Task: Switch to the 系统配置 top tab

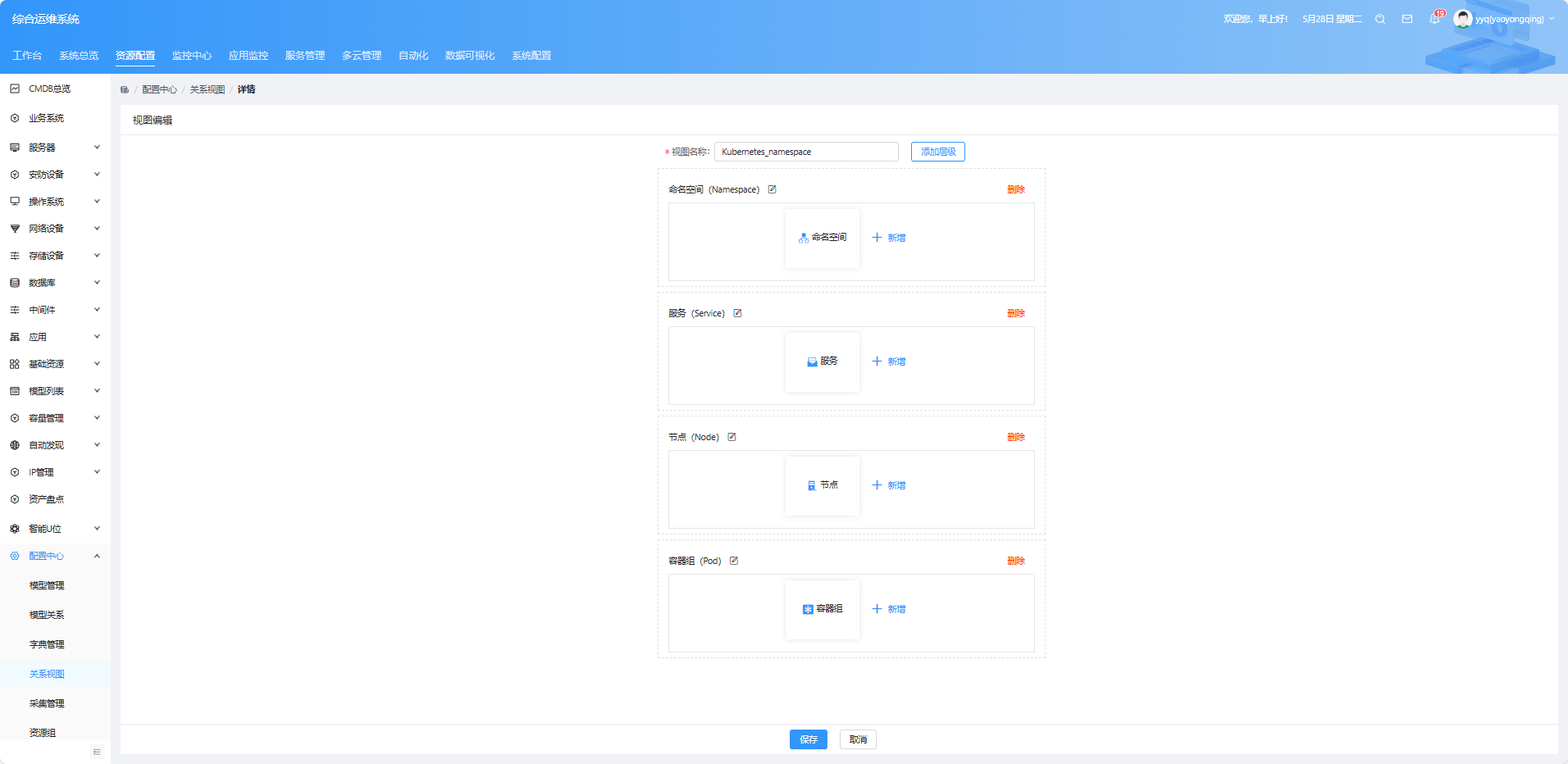Action: 531,56
